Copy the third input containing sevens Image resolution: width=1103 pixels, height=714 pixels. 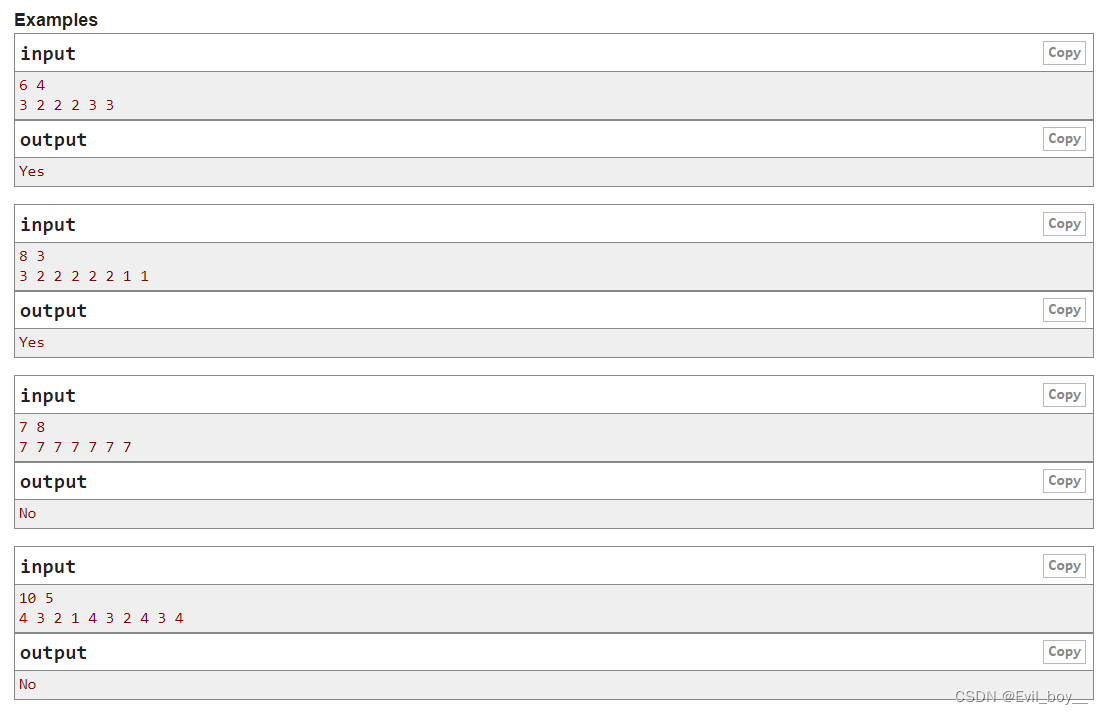[1063, 394]
